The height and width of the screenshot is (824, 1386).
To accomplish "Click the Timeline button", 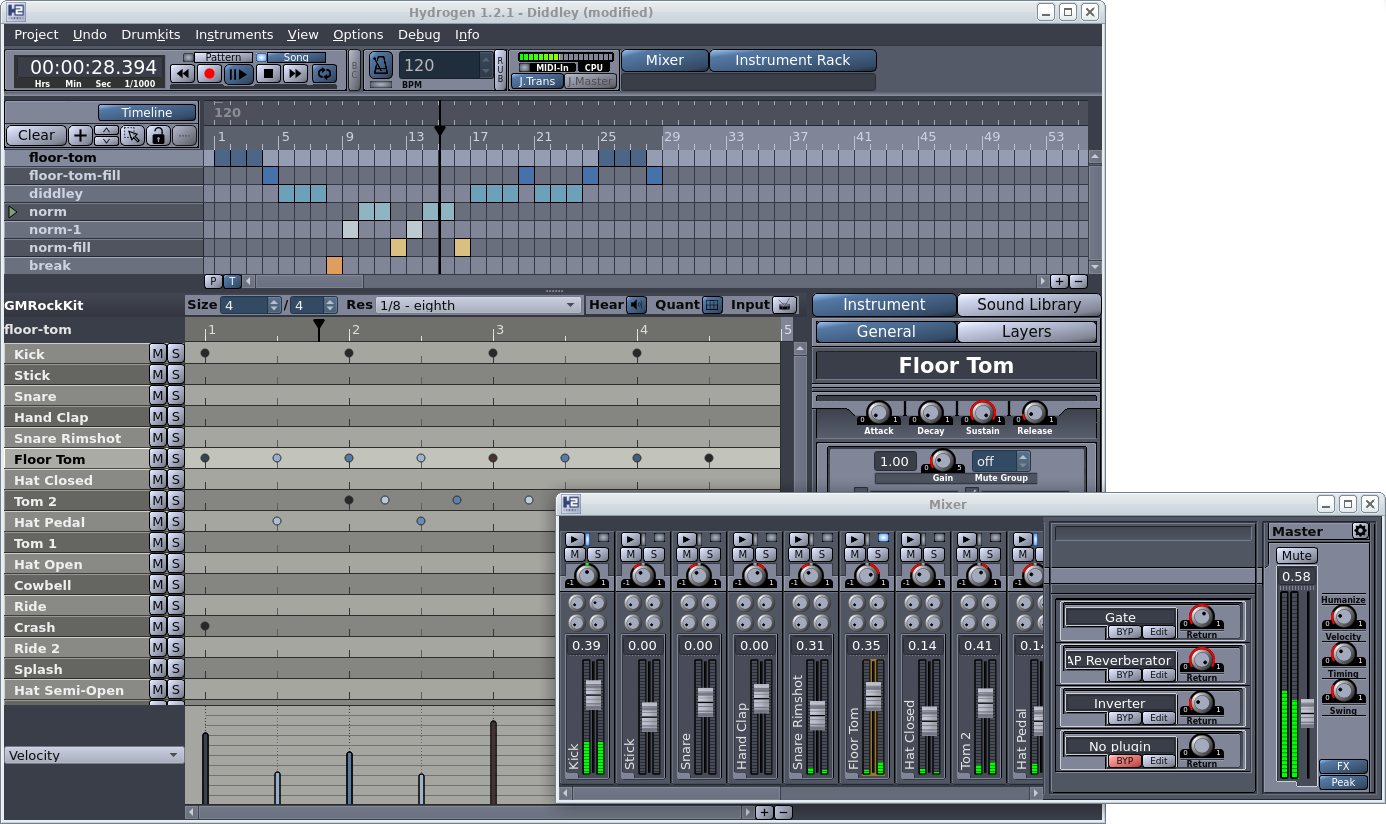I will coord(147,113).
